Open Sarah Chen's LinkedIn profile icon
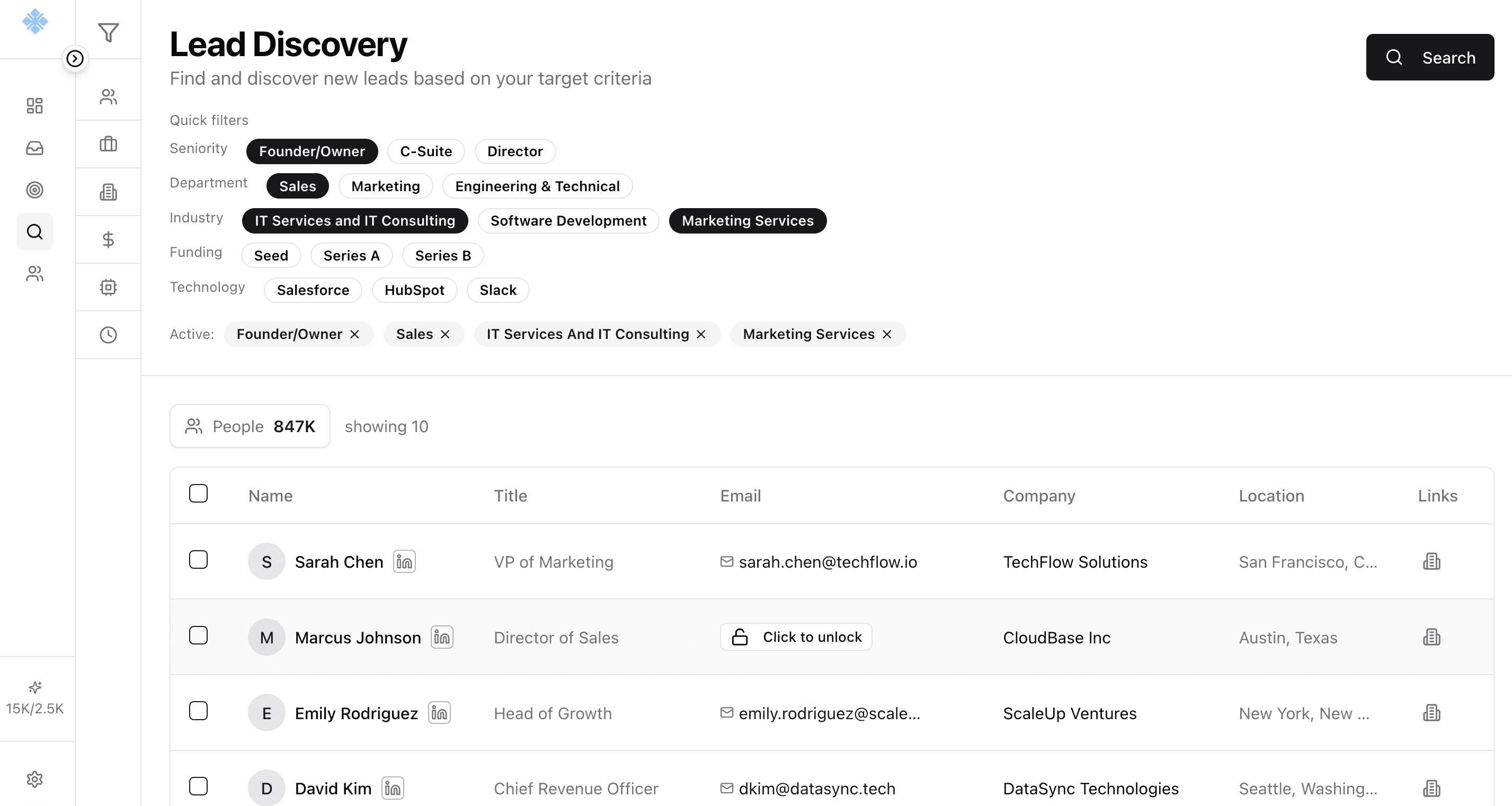The height and width of the screenshot is (806, 1512). (x=404, y=561)
